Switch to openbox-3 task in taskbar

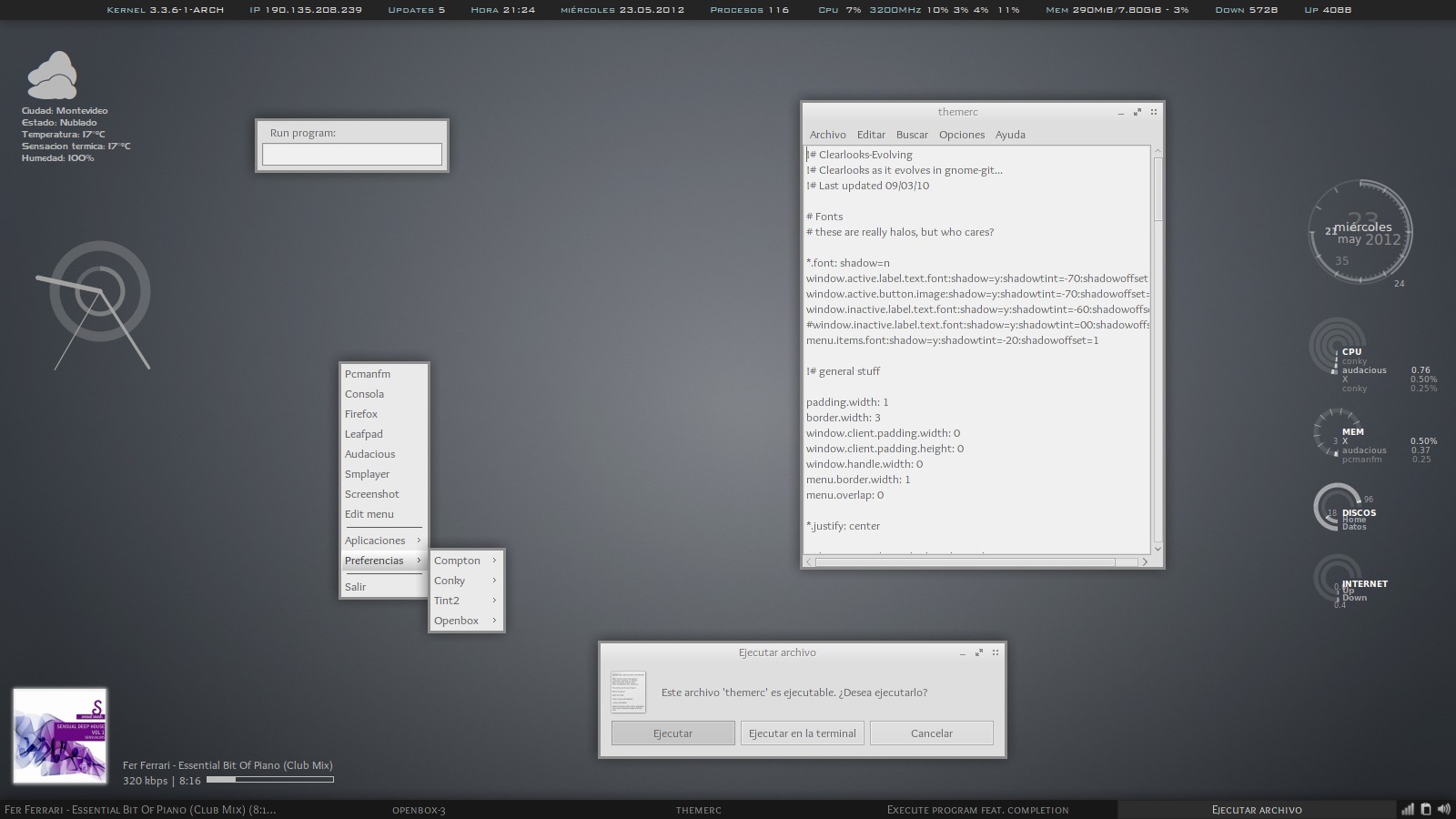click(x=419, y=810)
